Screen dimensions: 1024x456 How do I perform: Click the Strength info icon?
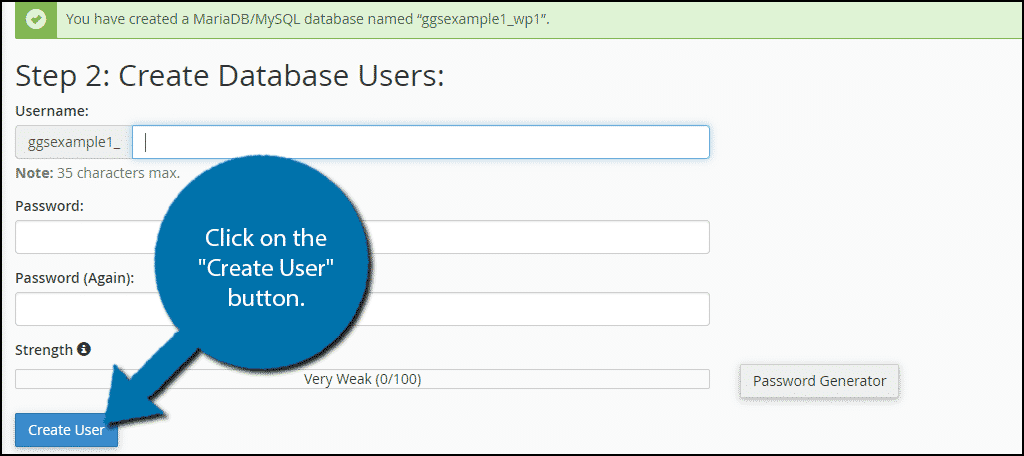[x=84, y=349]
